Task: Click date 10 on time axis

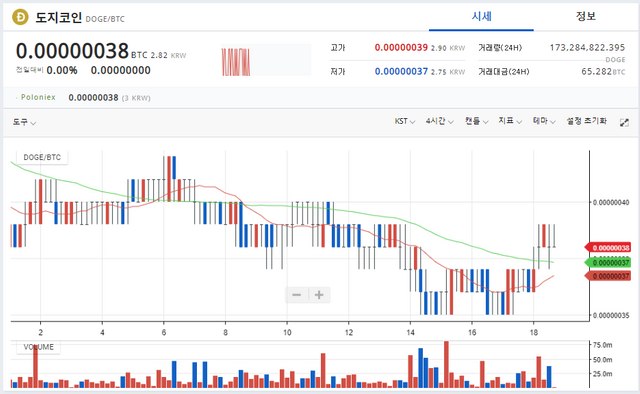Action: (287, 332)
